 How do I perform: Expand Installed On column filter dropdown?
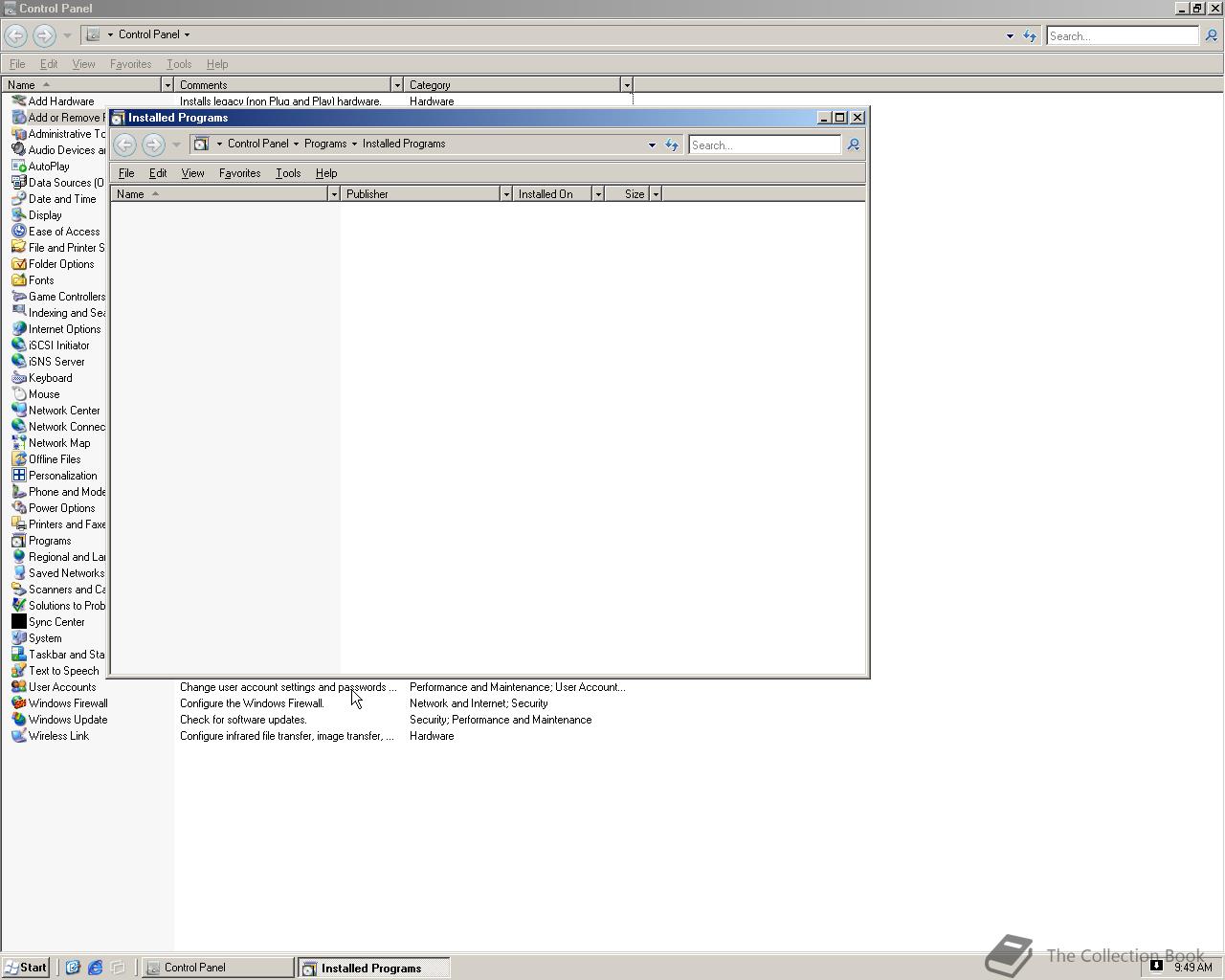(x=598, y=194)
